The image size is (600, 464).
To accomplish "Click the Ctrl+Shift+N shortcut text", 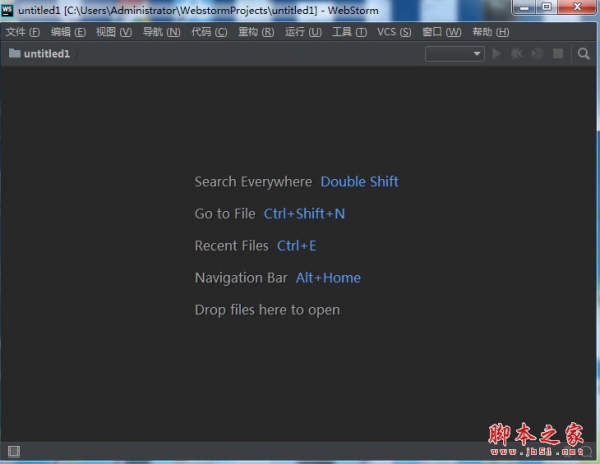I will [x=304, y=214].
